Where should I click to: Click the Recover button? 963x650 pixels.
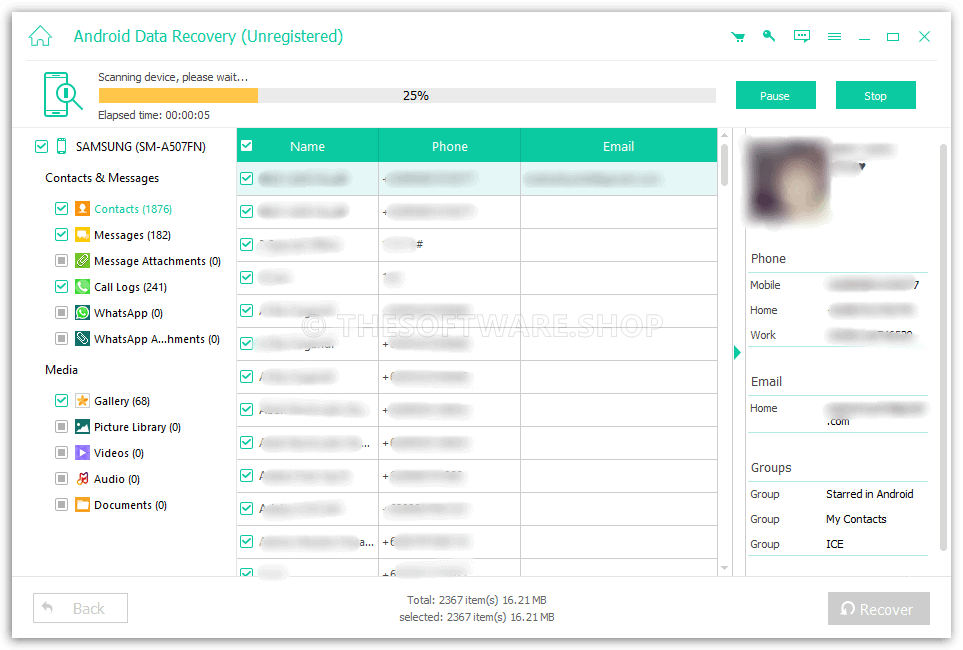click(878, 609)
